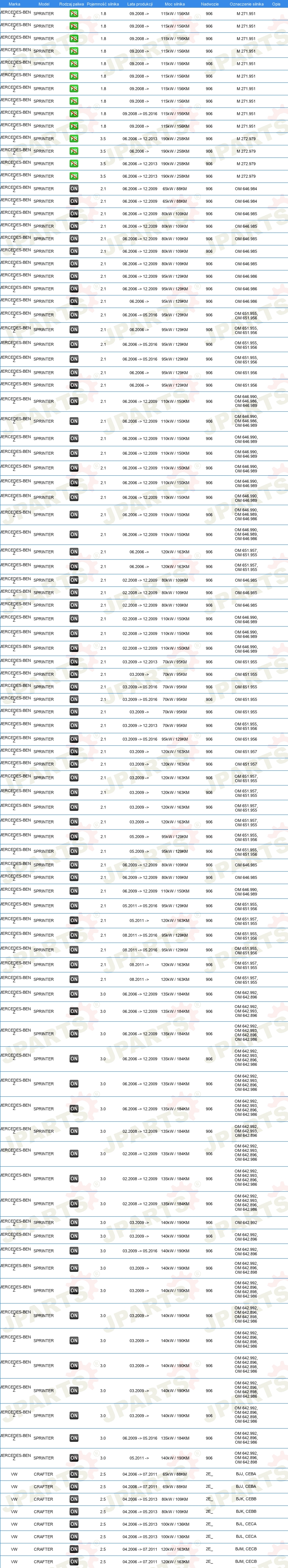Select the date cell '06.2009 -> 05.2016'

click(x=140, y=1438)
